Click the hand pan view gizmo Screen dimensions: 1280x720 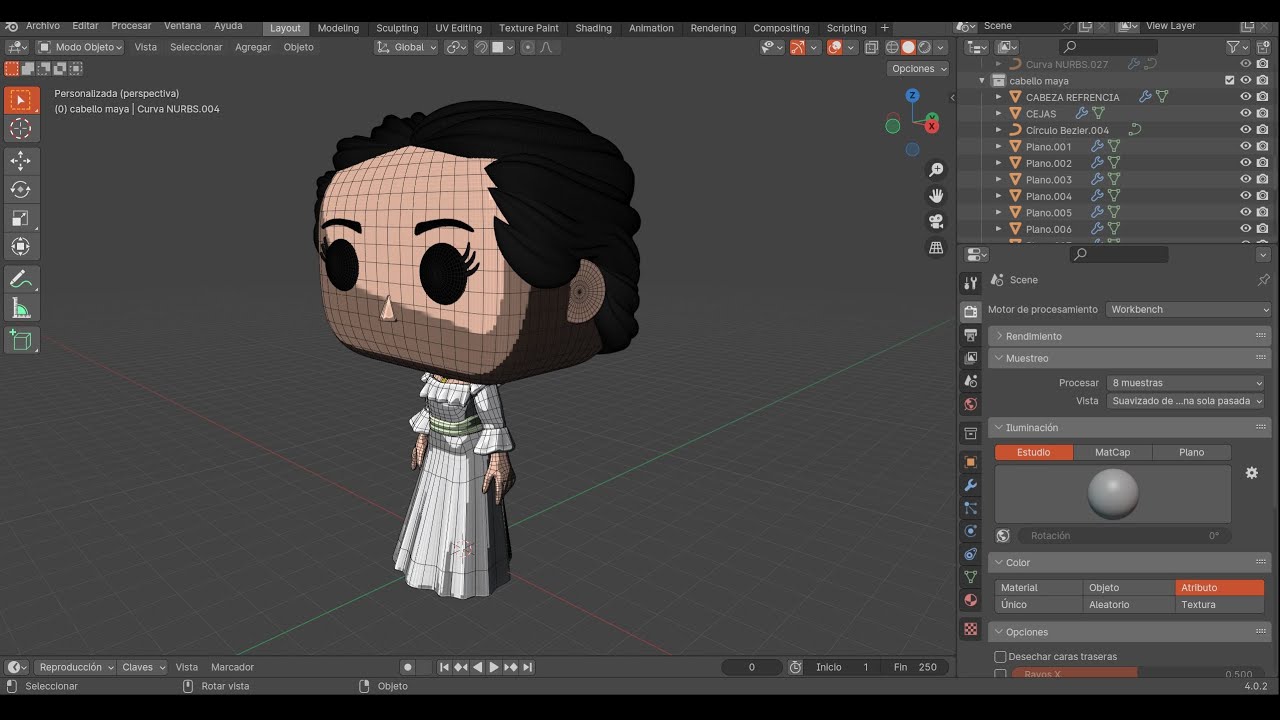click(x=936, y=196)
